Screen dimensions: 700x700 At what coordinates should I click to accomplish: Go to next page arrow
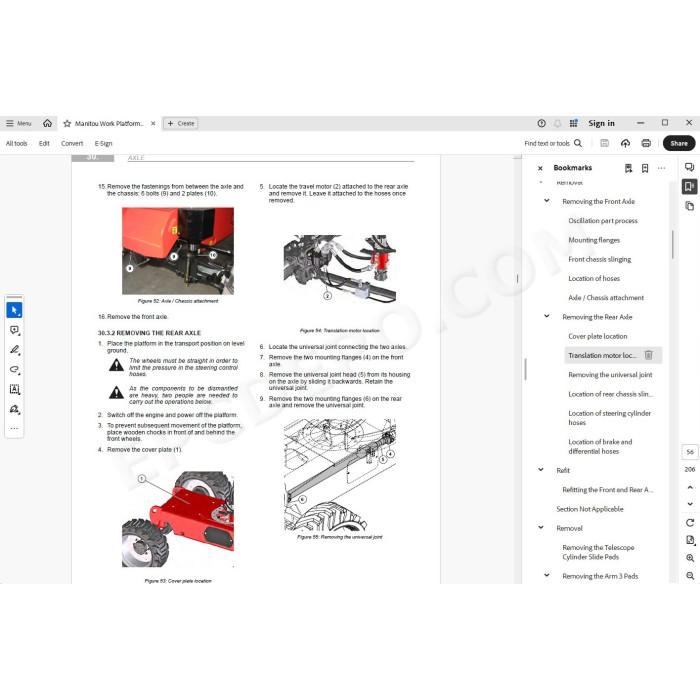(x=690, y=504)
